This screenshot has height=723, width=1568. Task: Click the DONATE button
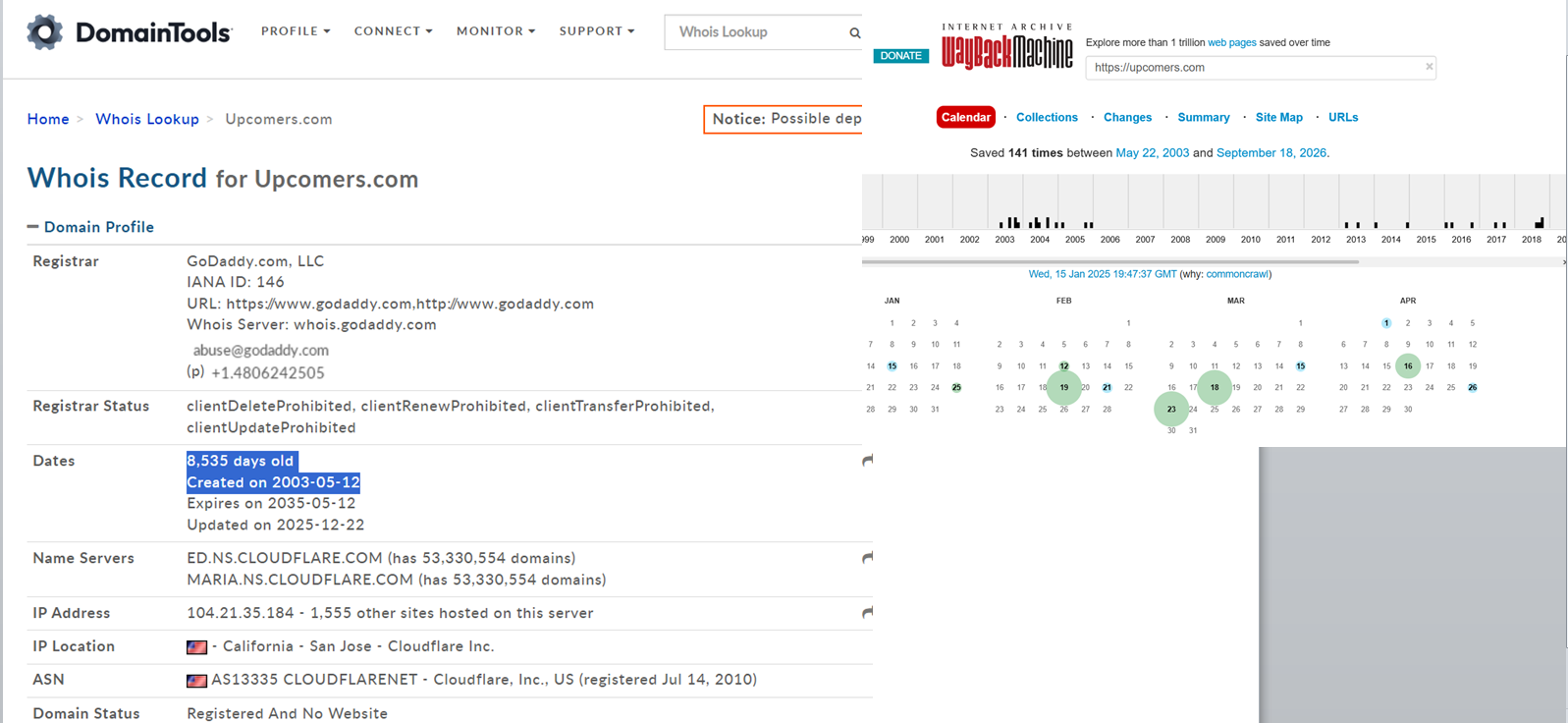point(900,56)
